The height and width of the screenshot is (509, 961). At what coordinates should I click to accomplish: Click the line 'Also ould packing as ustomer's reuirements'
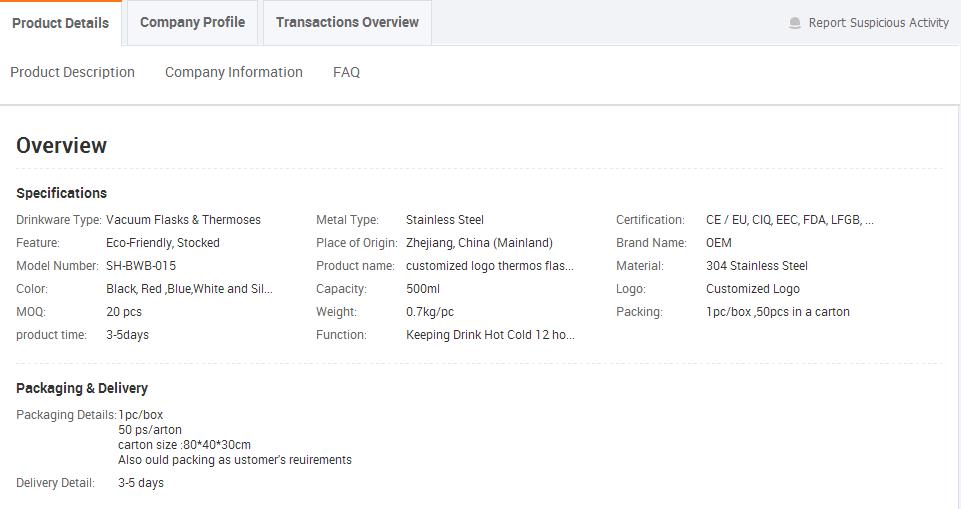tap(235, 459)
